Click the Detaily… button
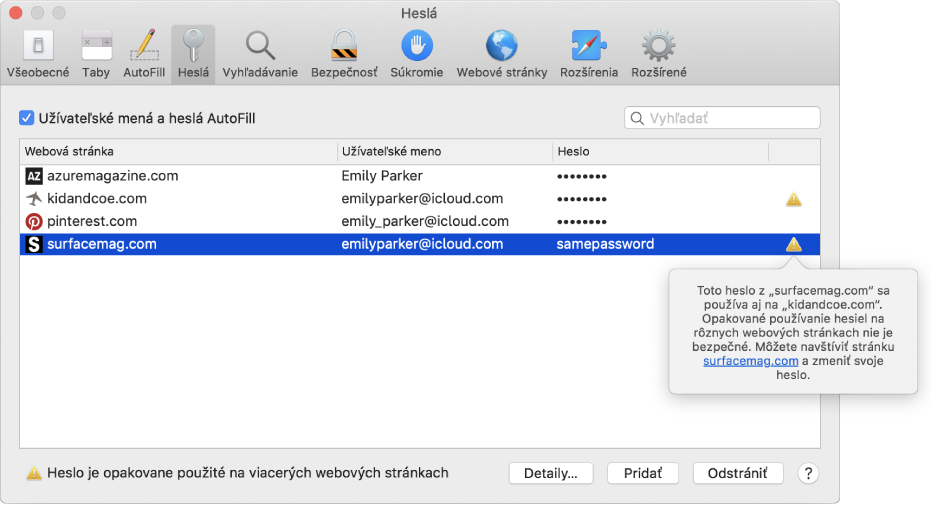 pyautogui.click(x=550, y=473)
